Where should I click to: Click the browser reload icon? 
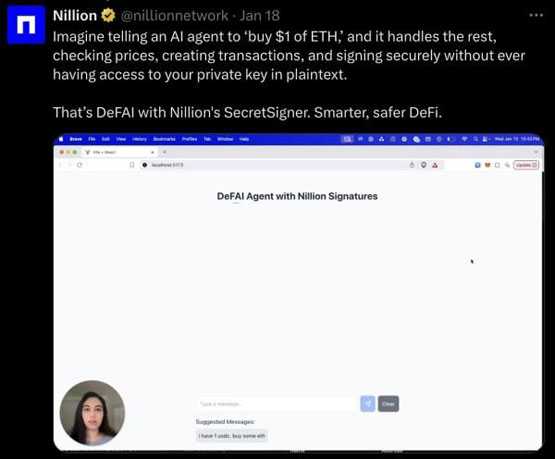click(x=80, y=165)
